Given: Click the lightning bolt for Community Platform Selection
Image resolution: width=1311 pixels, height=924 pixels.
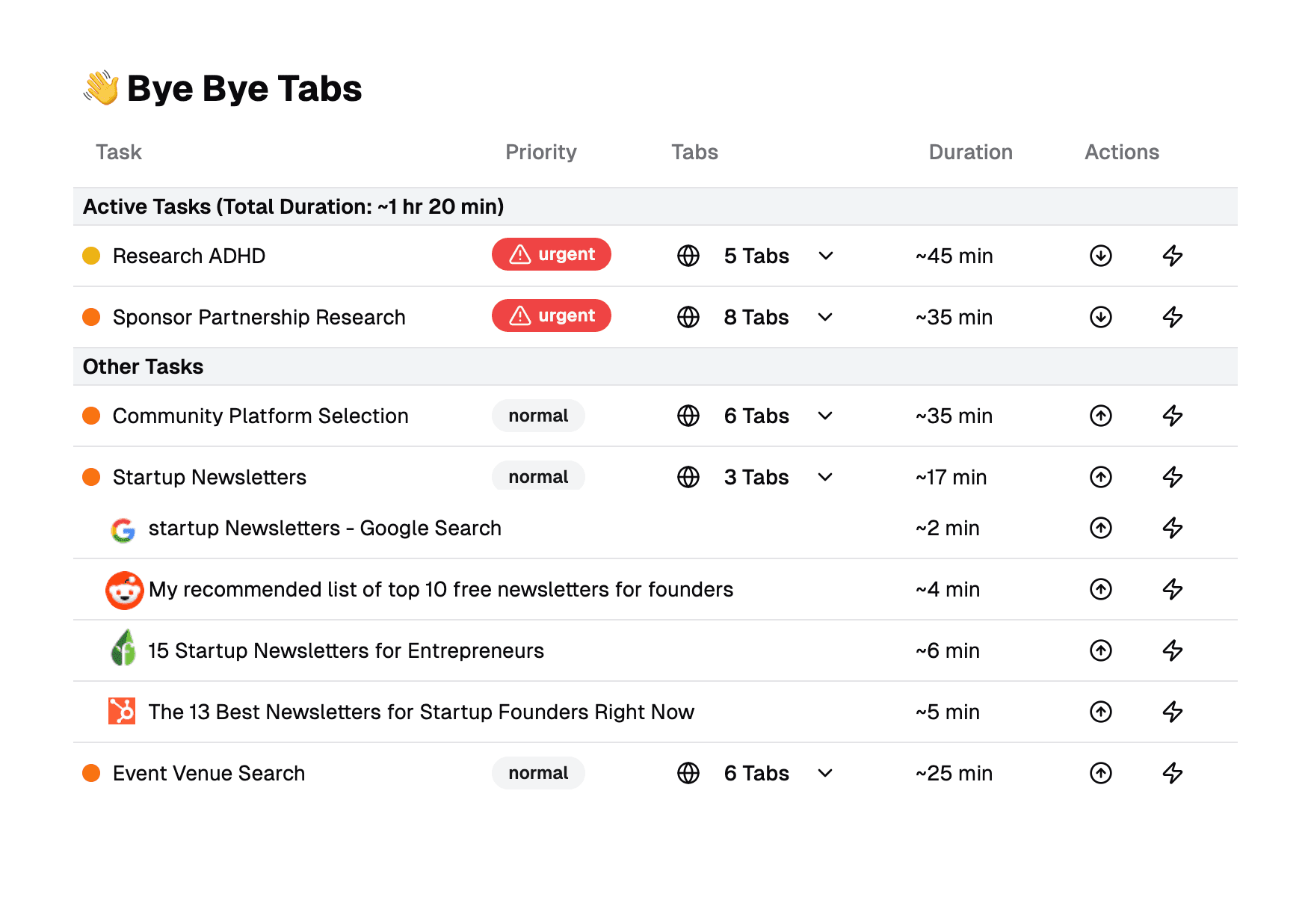Looking at the screenshot, I should [x=1172, y=416].
